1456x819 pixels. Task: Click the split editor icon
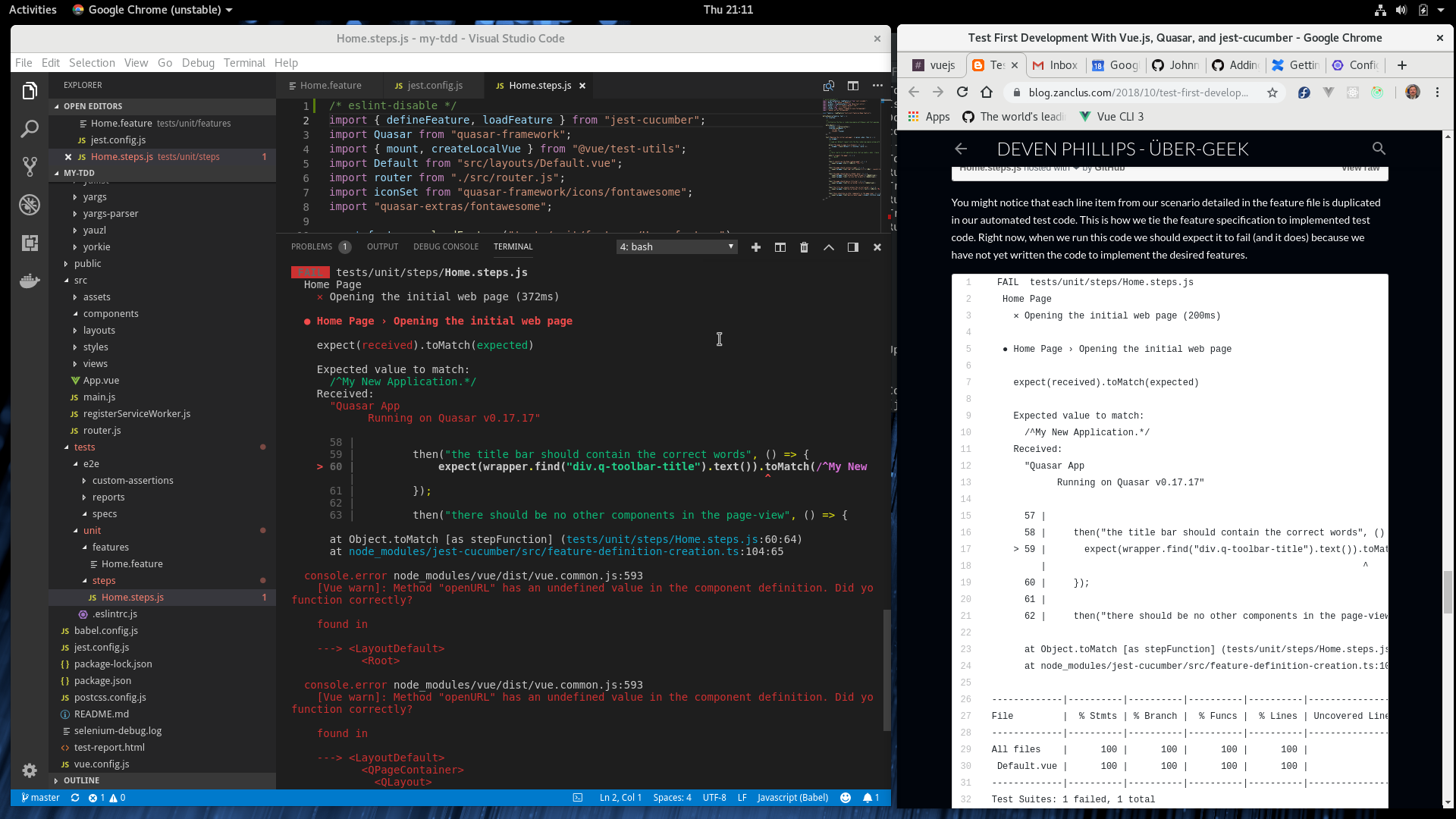click(x=853, y=86)
